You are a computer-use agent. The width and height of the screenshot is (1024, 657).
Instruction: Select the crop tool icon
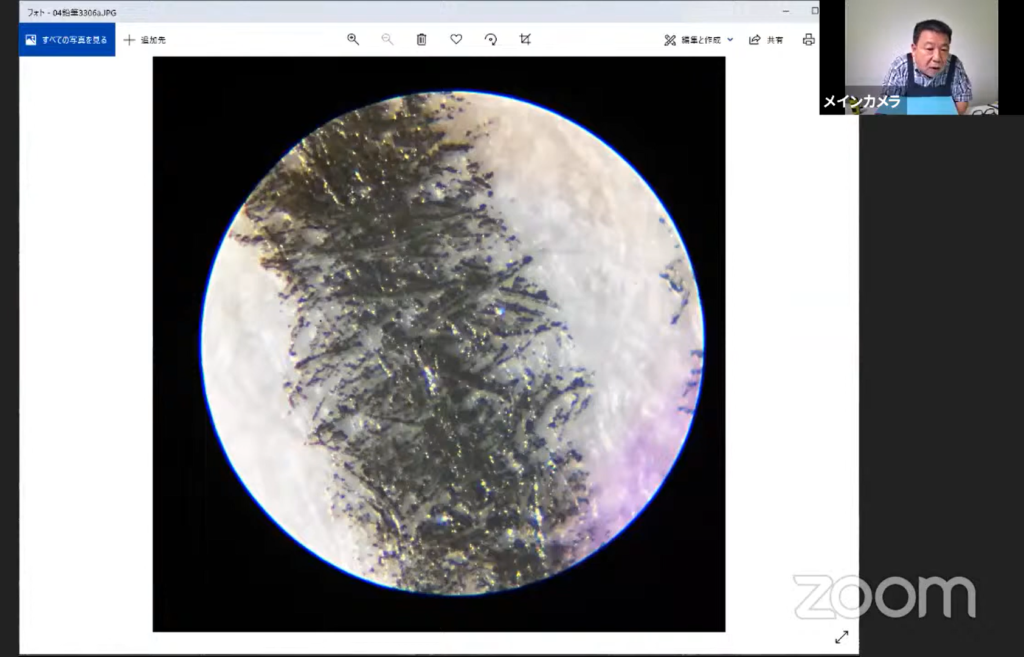coord(525,39)
